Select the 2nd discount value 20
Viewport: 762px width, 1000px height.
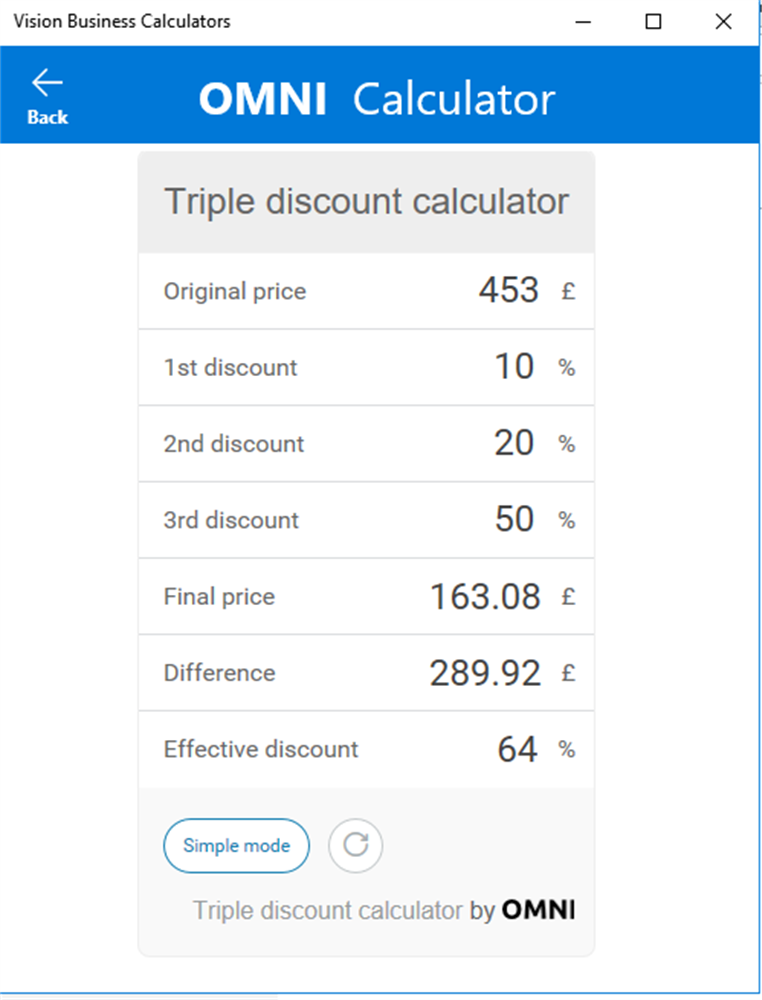tap(514, 443)
